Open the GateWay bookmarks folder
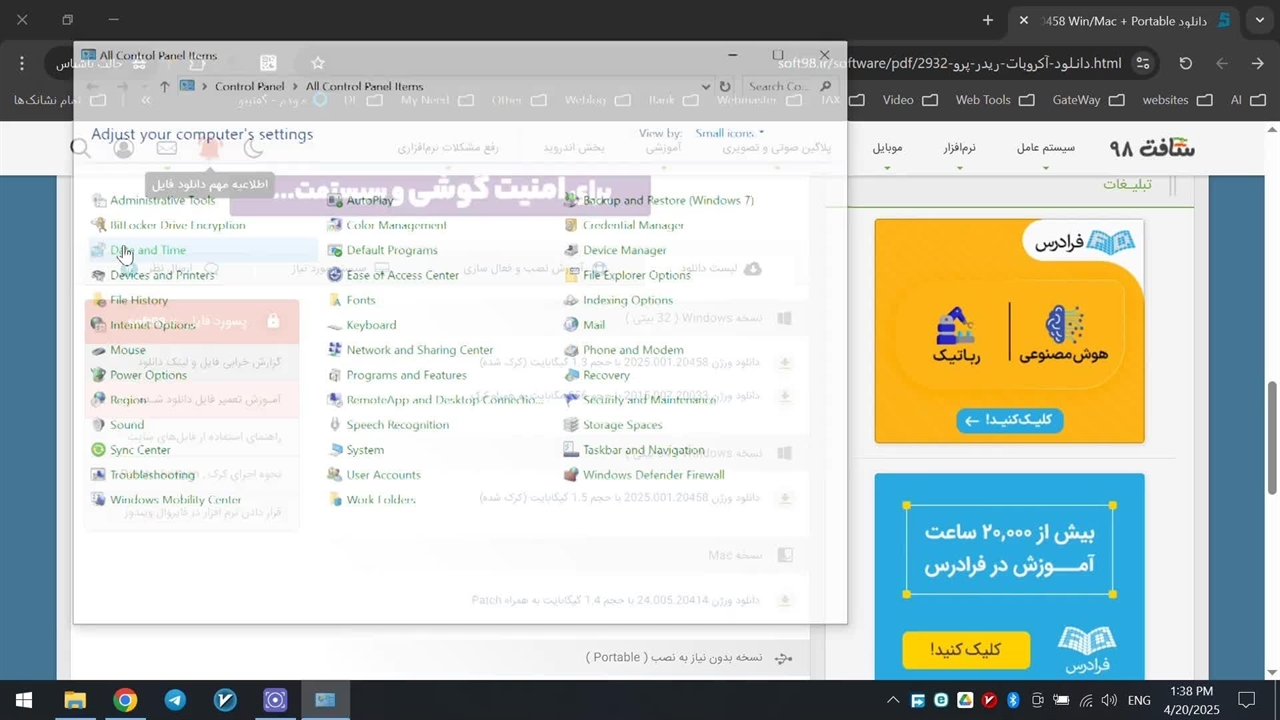This screenshot has width=1280, height=720. click(1088, 100)
